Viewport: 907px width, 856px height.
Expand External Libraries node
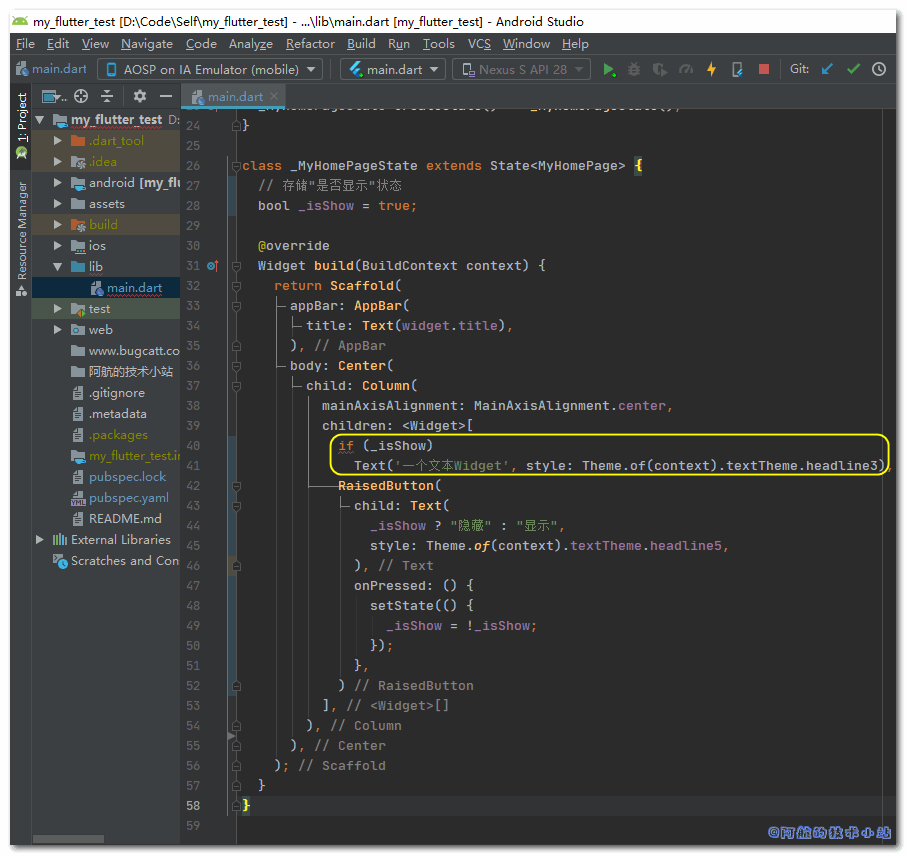(40, 540)
